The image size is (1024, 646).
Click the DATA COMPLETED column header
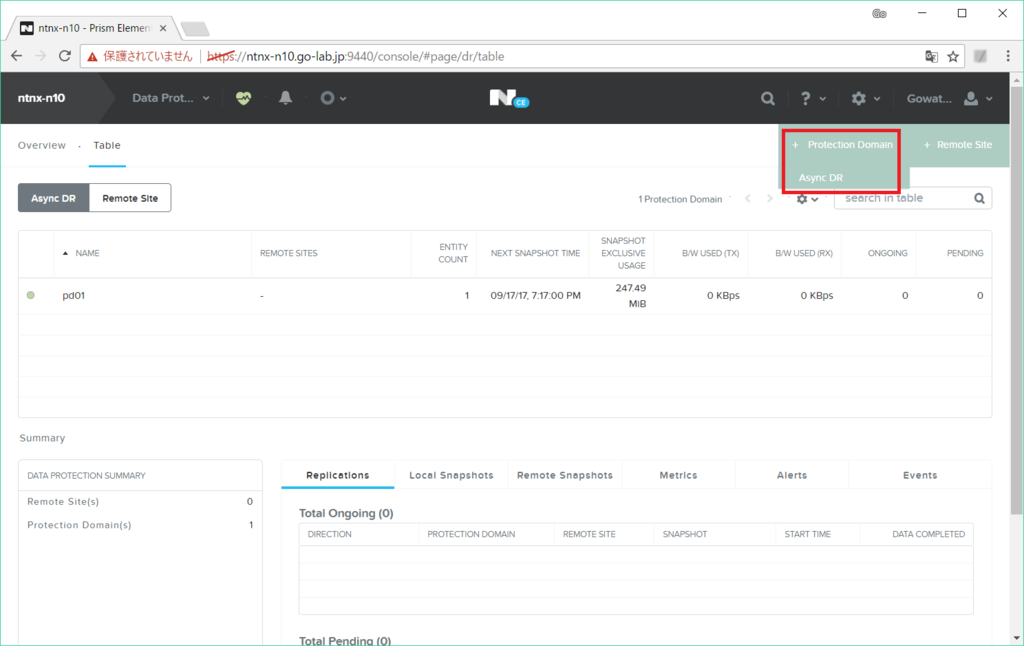pyautogui.click(x=928, y=534)
